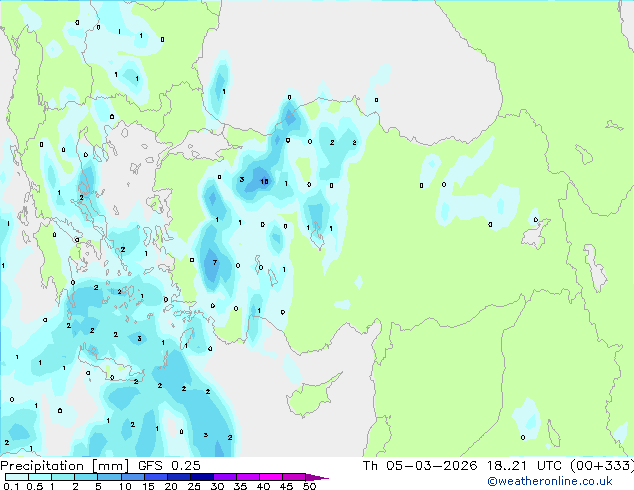This screenshot has height=490, width=634.
Task: Click the 0.5–1 mm legend swatch
Action: click(x=40, y=477)
